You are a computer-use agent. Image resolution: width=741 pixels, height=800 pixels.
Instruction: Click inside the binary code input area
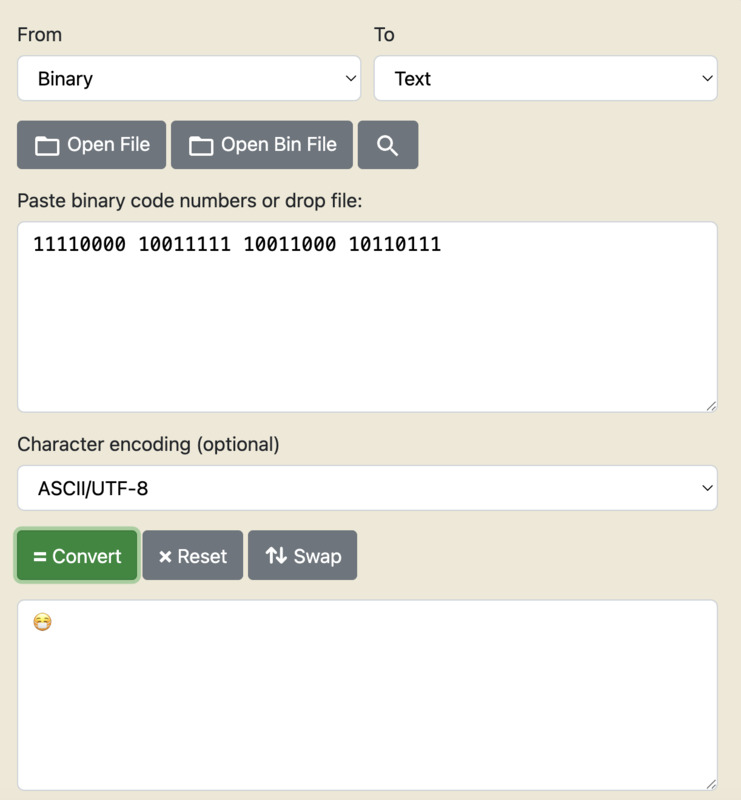(x=367, y=330)
